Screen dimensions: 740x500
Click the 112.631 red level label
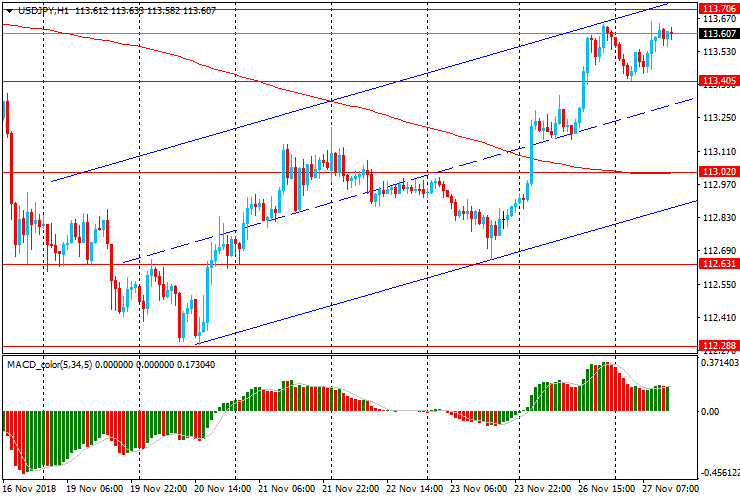click(x=719, y=263)
